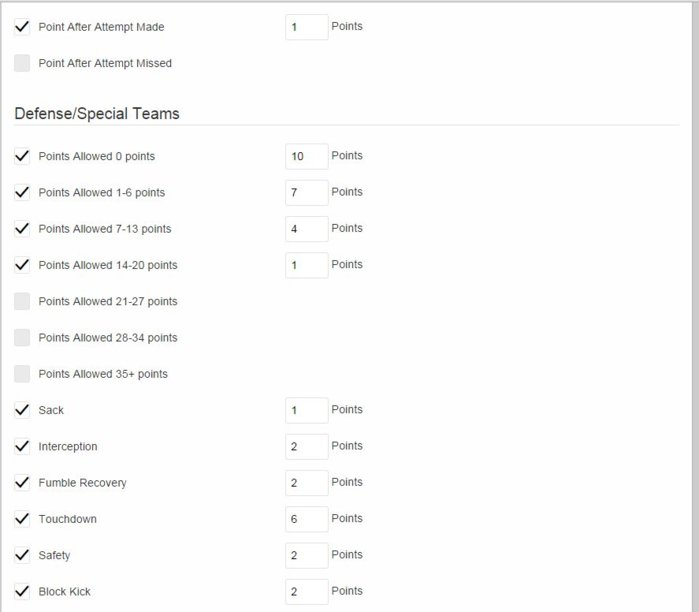The image size is (699, 612).
Task: Uncheck the Point After Attempt Made checkbox
Action: click(x=22, y=27)
